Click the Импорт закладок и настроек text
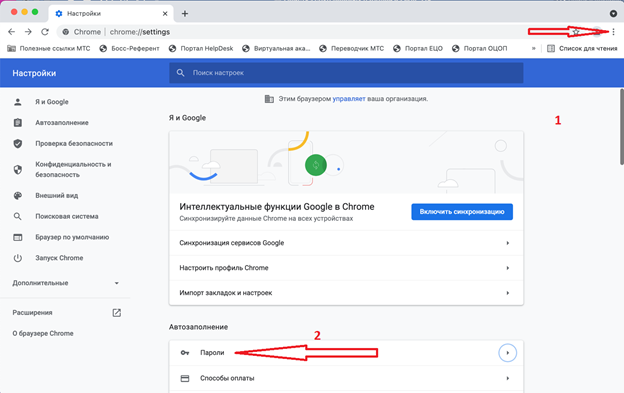The image size is (624, 393). [x=226, y=293]
